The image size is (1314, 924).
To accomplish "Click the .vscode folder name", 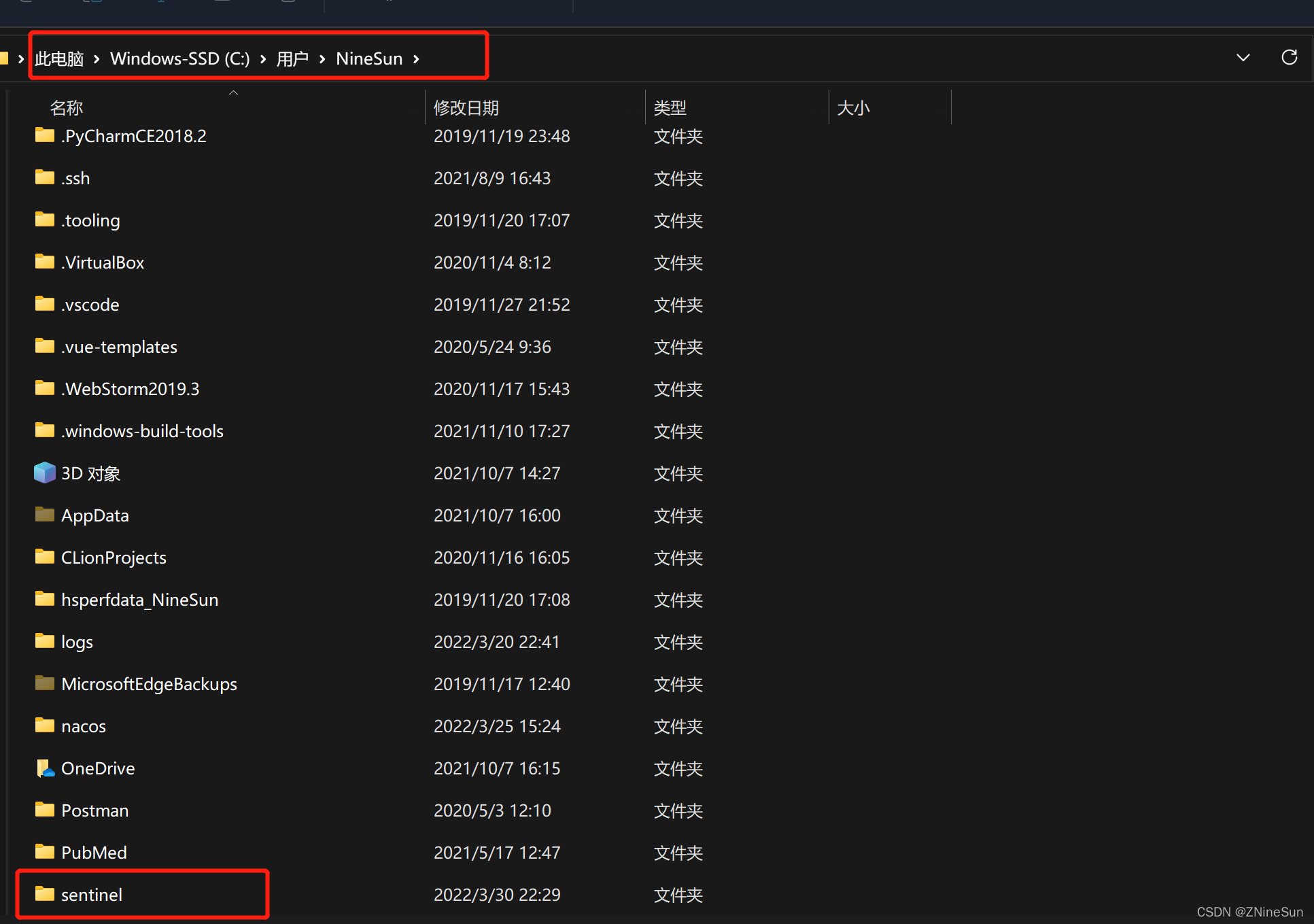I will click(x=90, y=305).
